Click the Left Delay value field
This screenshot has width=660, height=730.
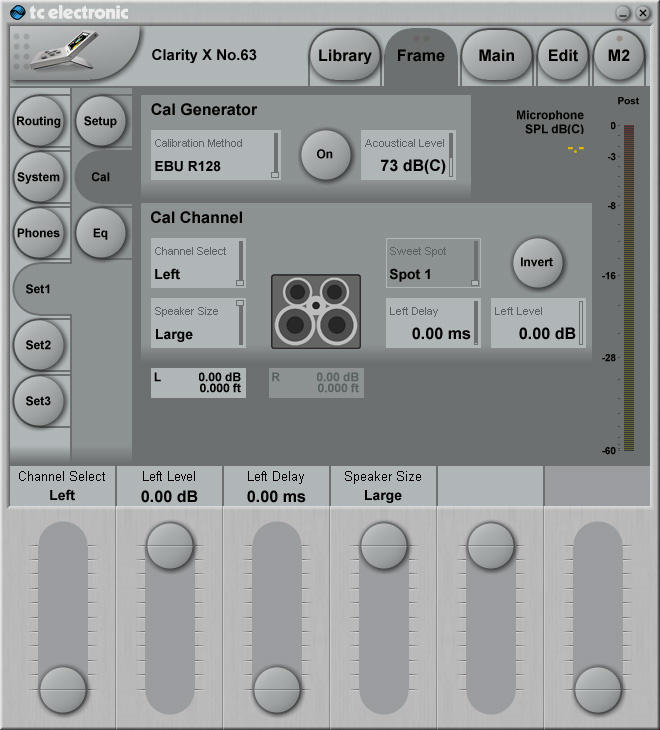433,323
